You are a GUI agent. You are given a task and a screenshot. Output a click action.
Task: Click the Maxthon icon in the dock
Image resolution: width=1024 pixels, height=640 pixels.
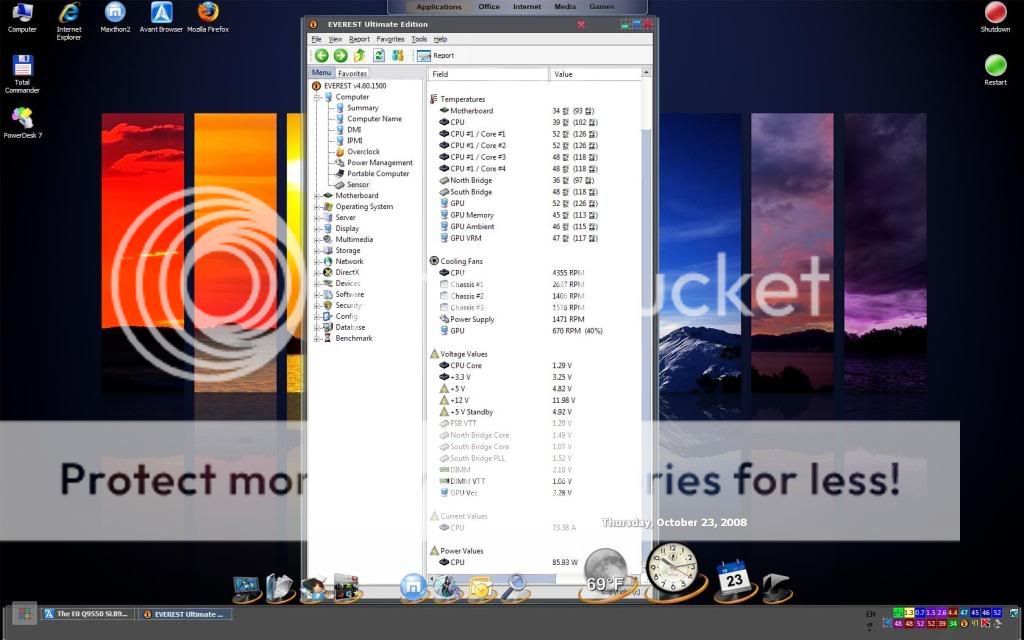coord(413,586)
